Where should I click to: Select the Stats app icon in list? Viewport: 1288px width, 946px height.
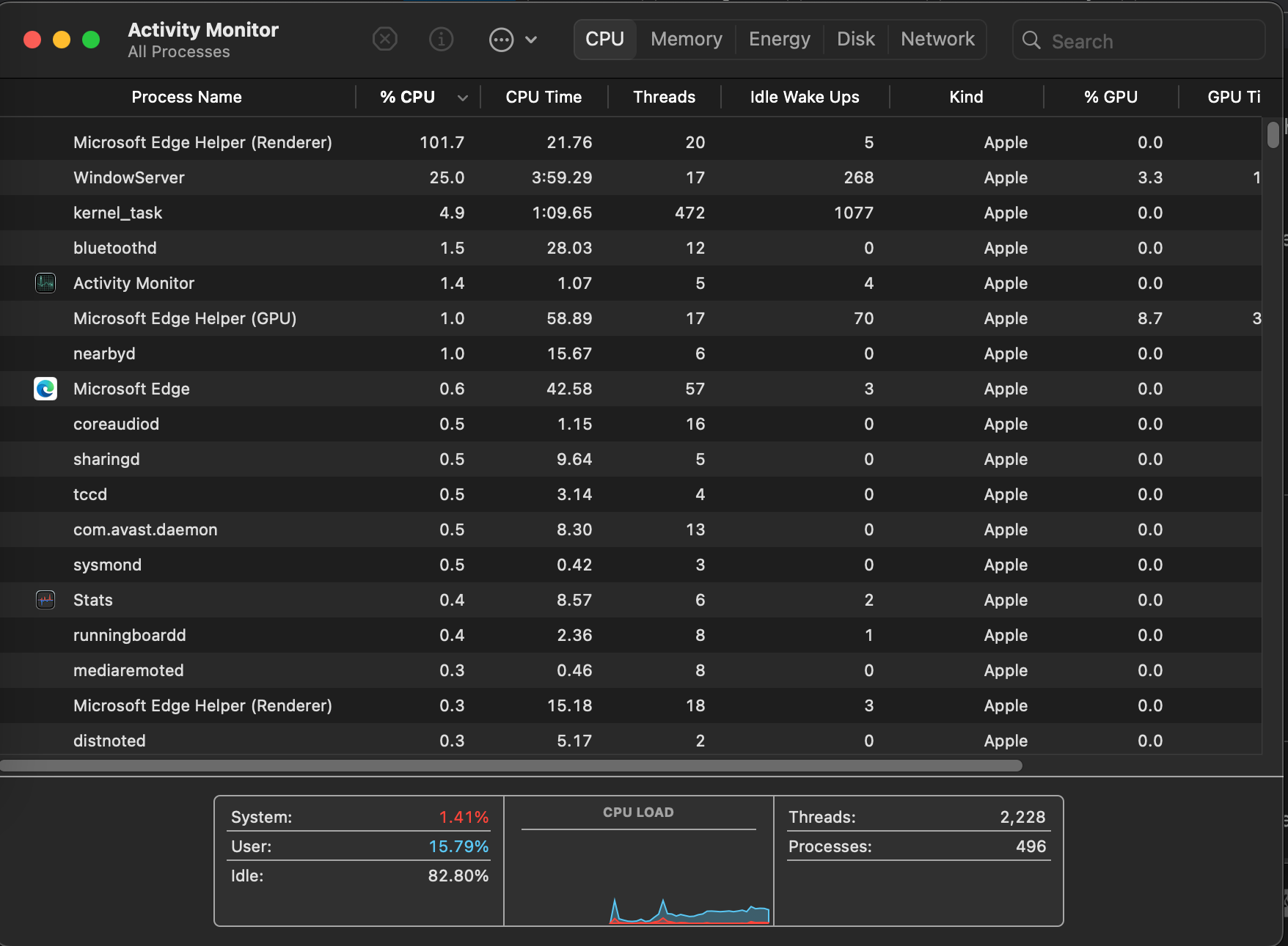tap(45, 599)
